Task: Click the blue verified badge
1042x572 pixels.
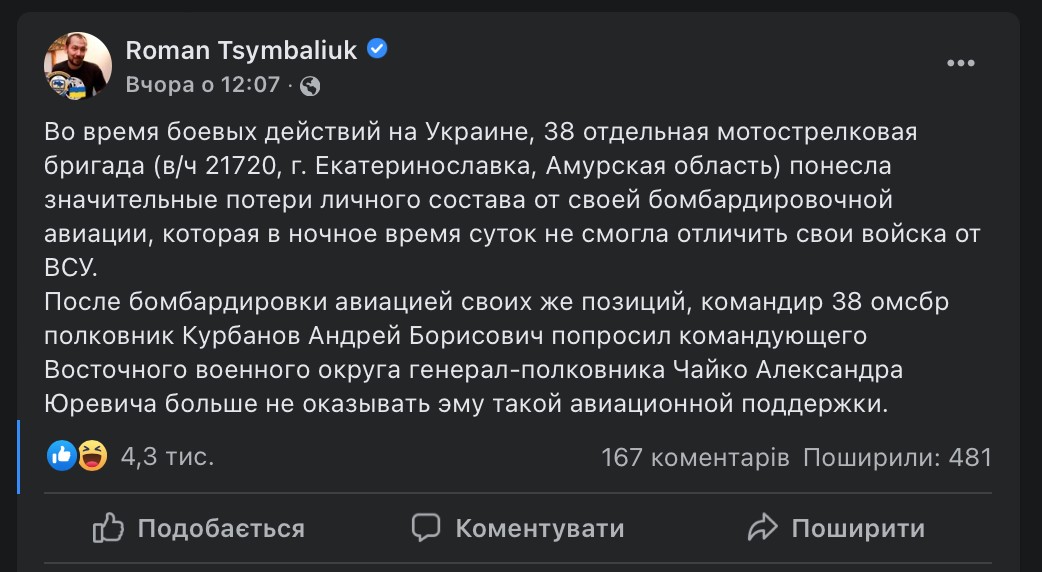Action: point(377,49)
